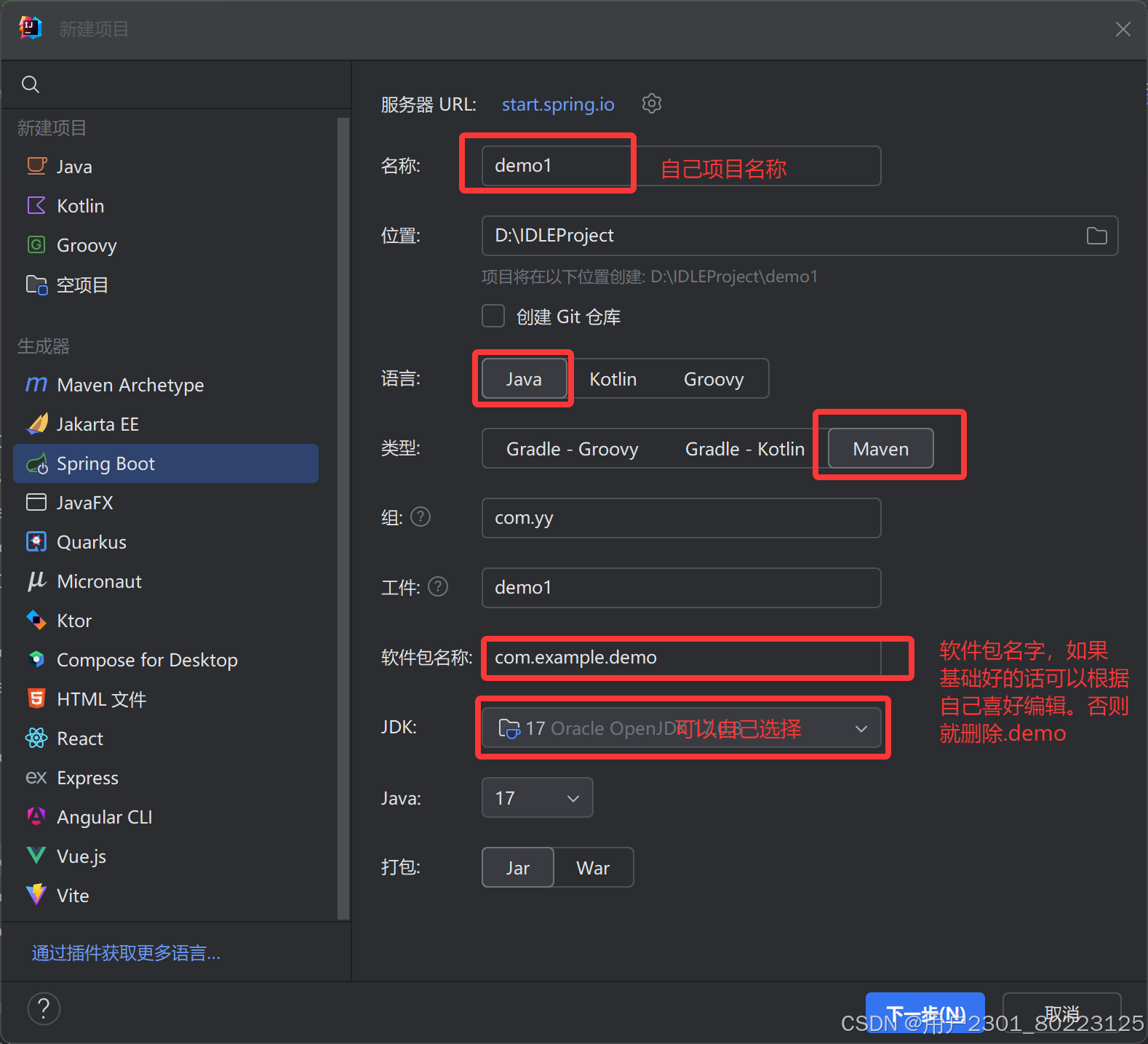The height and width of the screenshot is (1044, 1148).
Task: Open the Java version 17 dropdown
Action: coord(537,798)
